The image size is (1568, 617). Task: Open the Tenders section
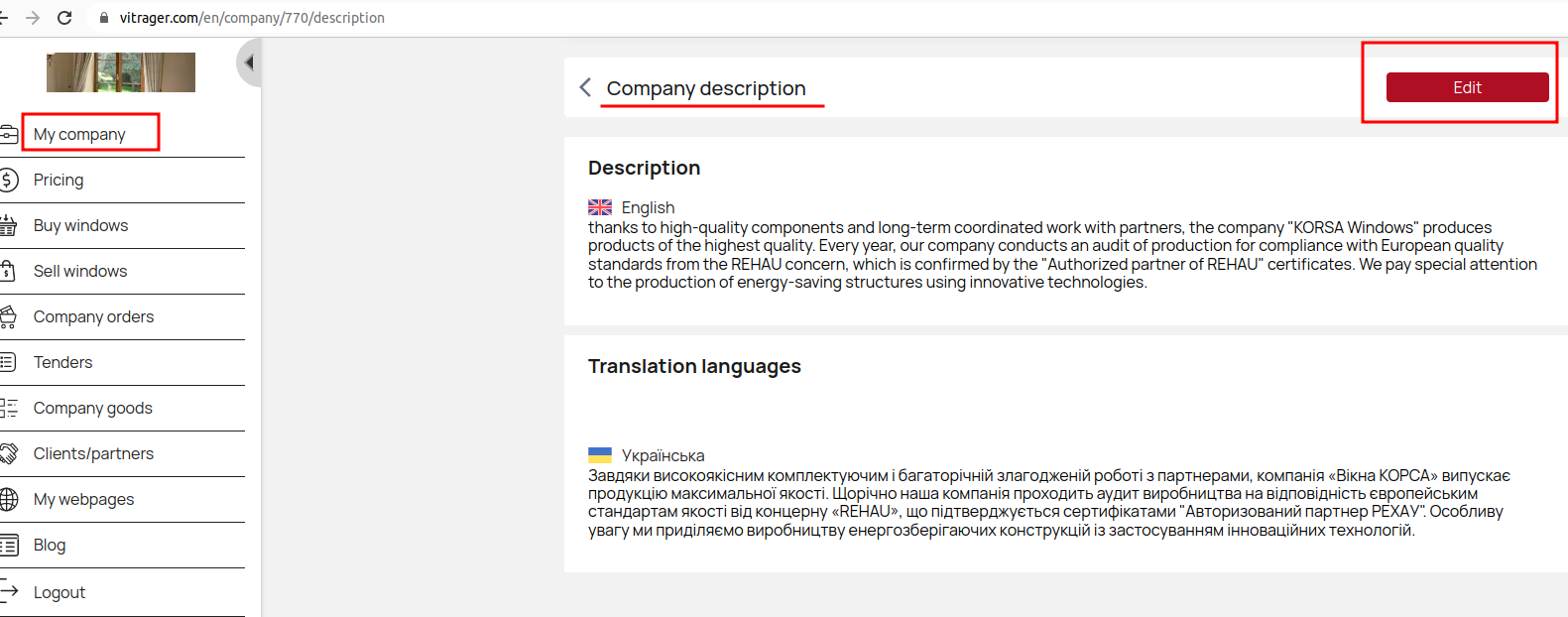pyautogui.click(x=62, y=362)
